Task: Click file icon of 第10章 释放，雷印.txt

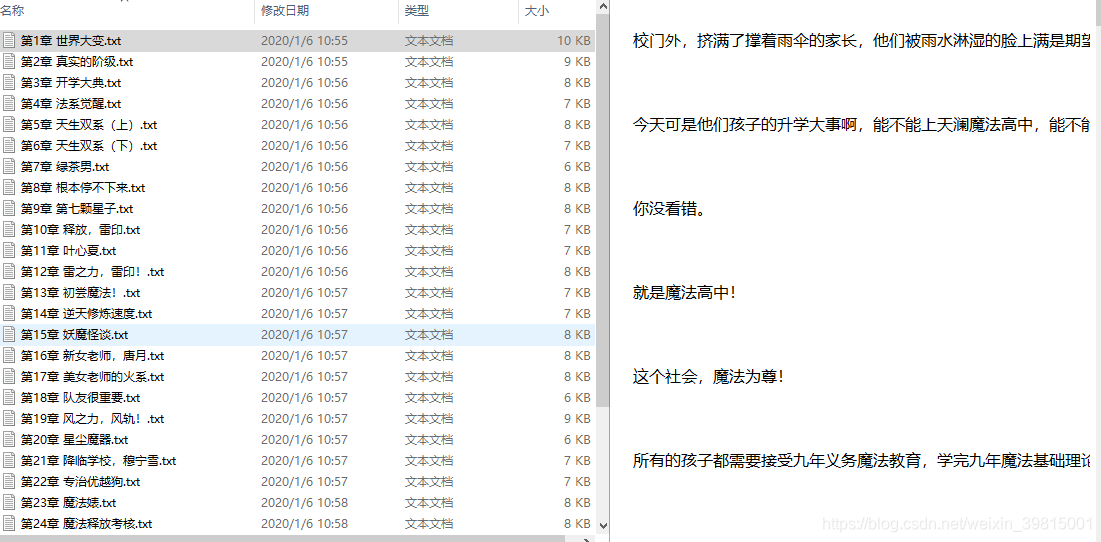Action: click(8, 230)
